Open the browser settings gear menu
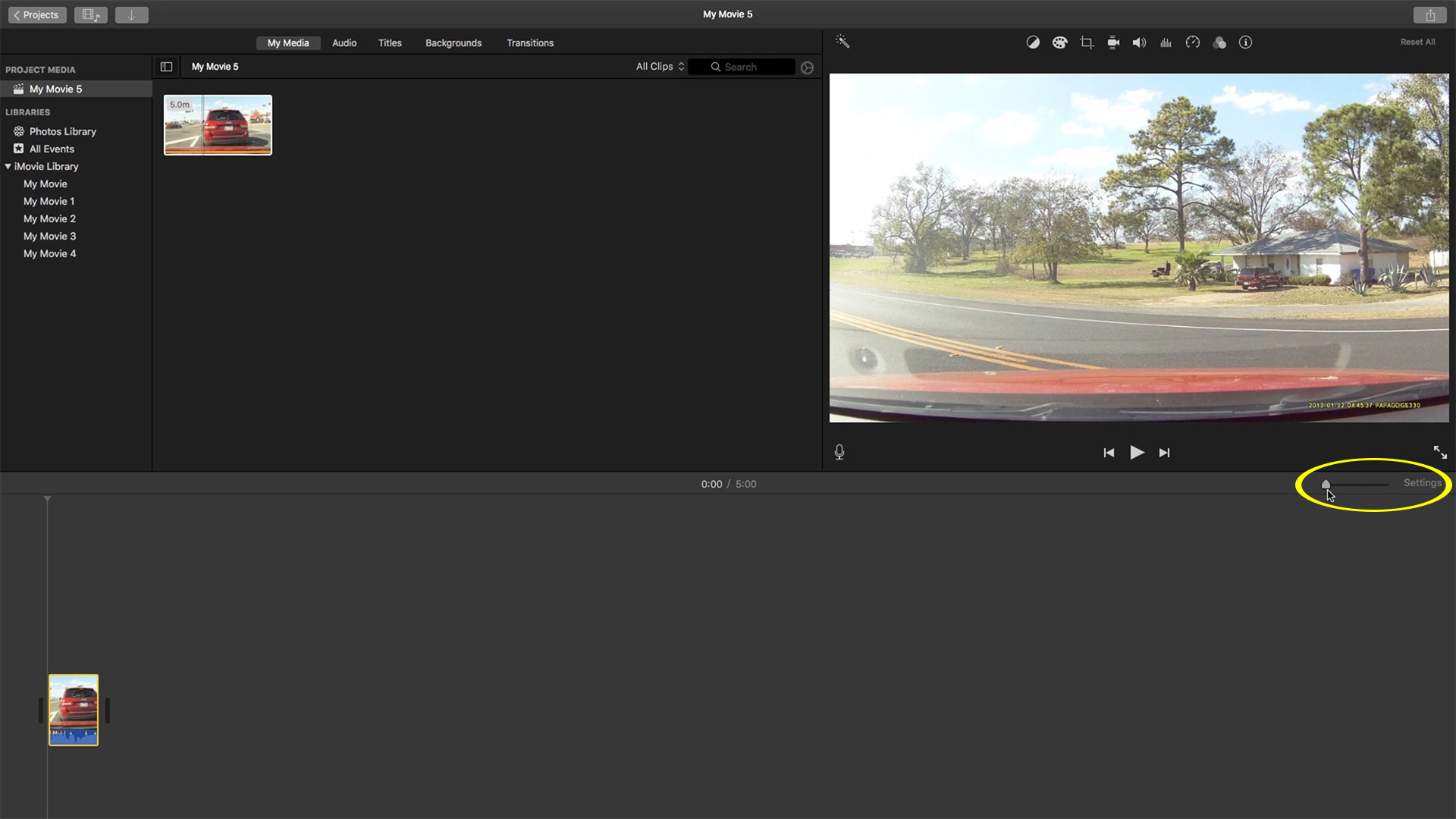The width and height of the screenshot is (1456, 819). click(x=808, y=67)
